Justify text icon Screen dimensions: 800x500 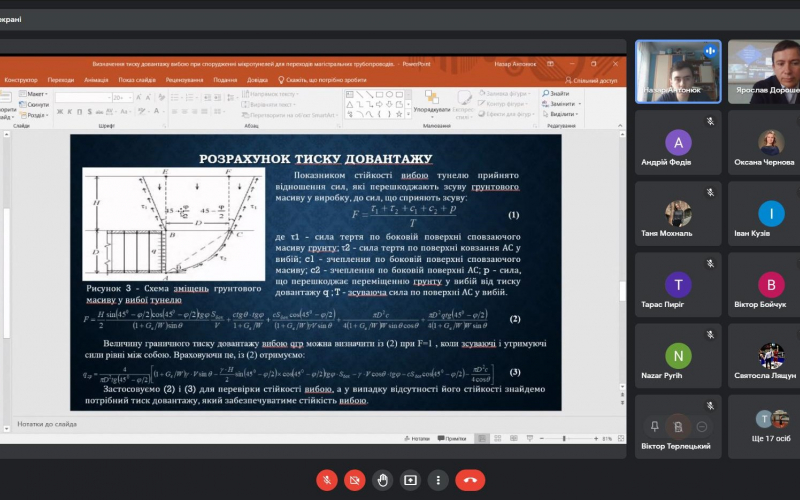pos(205,112)
